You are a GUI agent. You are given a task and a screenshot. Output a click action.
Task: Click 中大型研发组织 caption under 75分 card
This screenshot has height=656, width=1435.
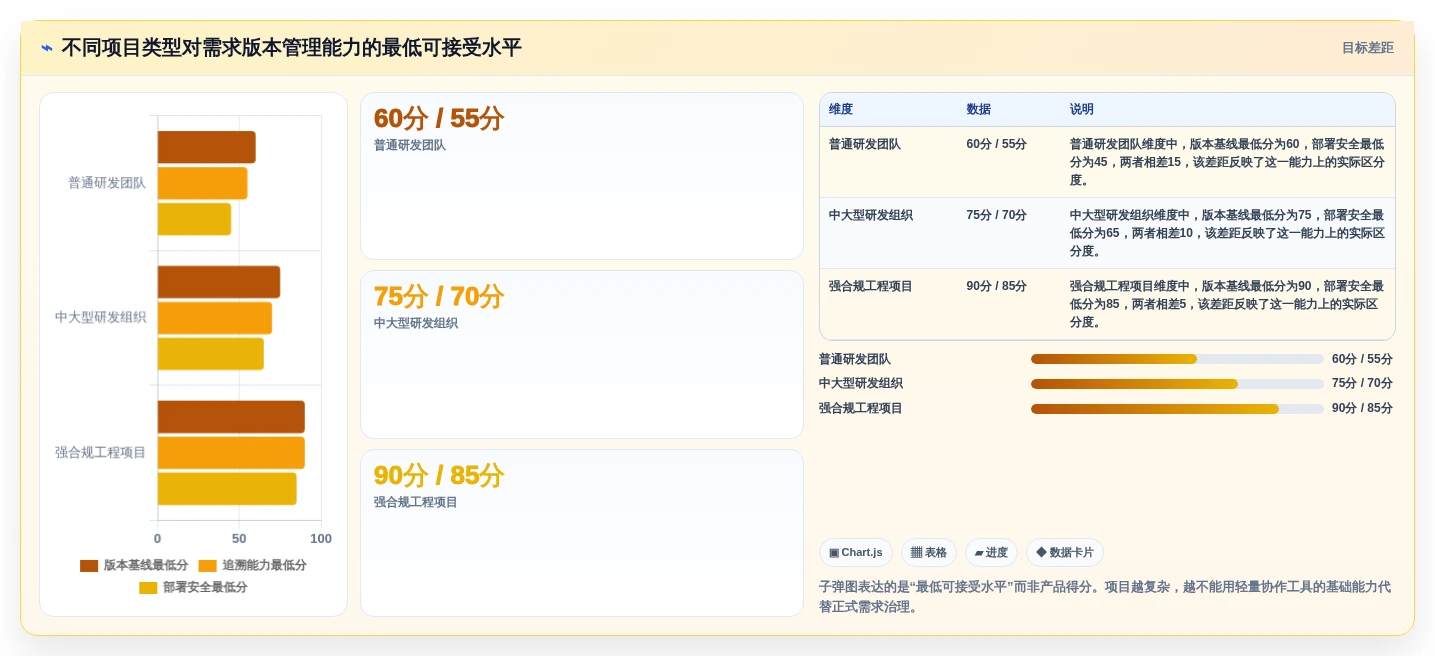coord(416,324)
